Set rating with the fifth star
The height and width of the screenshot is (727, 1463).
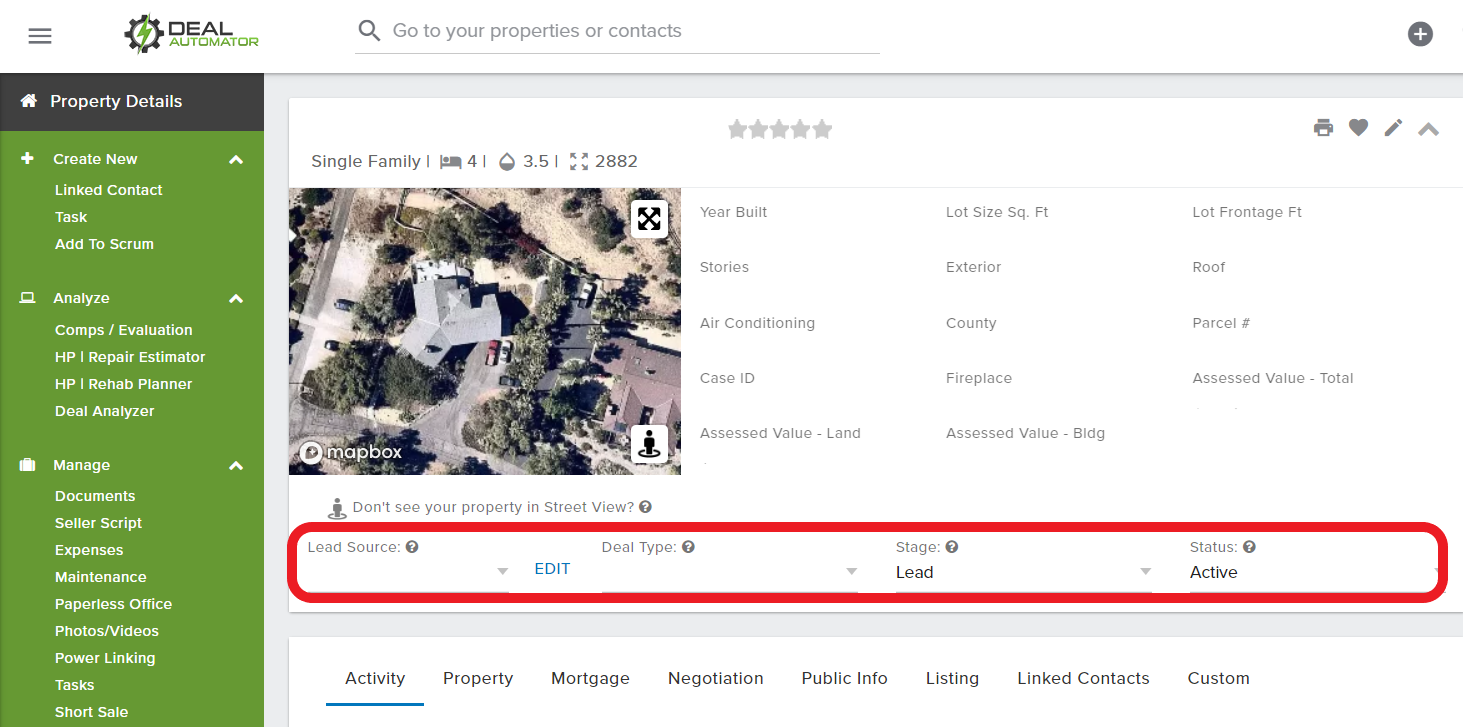[x=822, y=129]
